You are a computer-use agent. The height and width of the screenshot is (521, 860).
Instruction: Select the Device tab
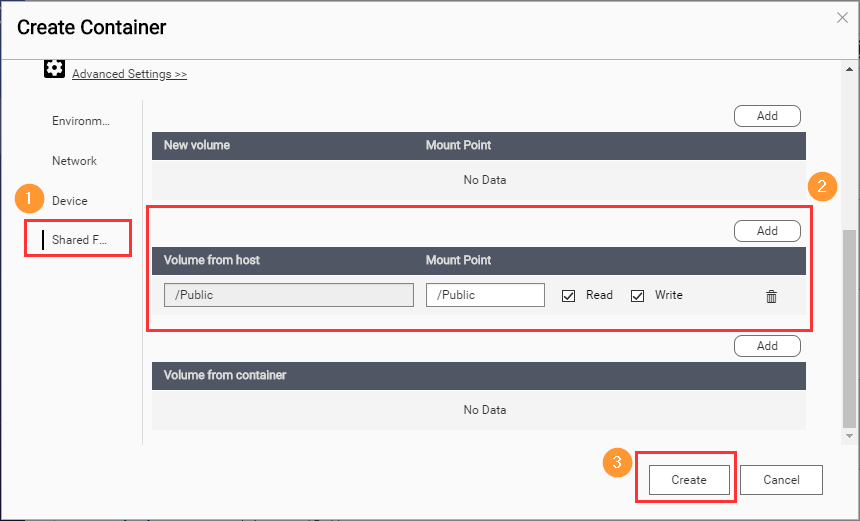[x=69, y=201]
